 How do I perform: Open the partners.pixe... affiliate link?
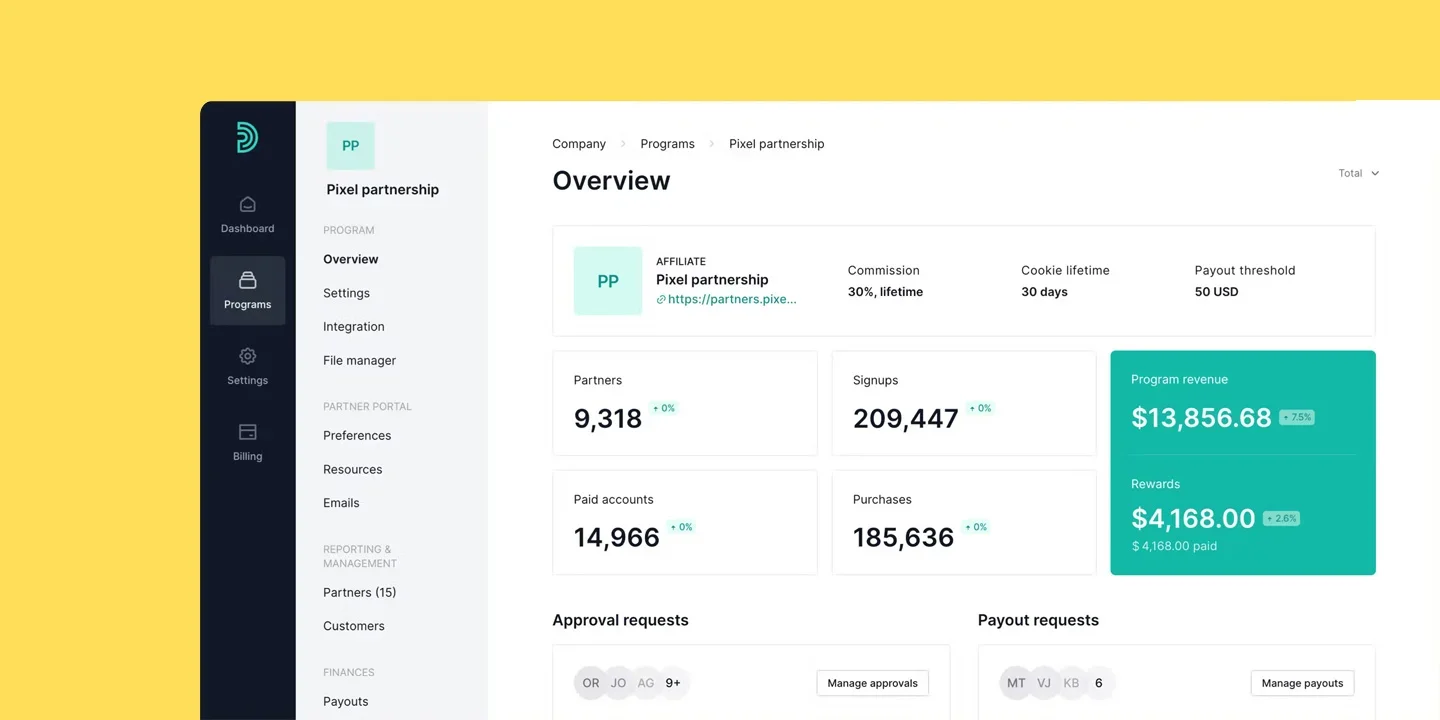click(731, 299)
